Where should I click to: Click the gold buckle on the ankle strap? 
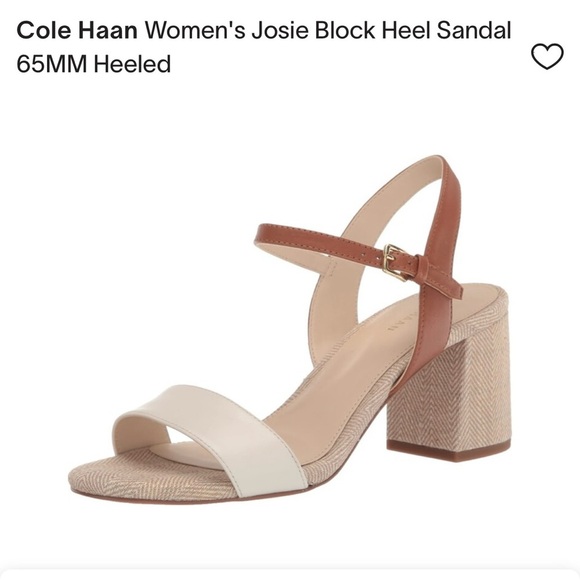pyautogui.click(x=393, y=262)
